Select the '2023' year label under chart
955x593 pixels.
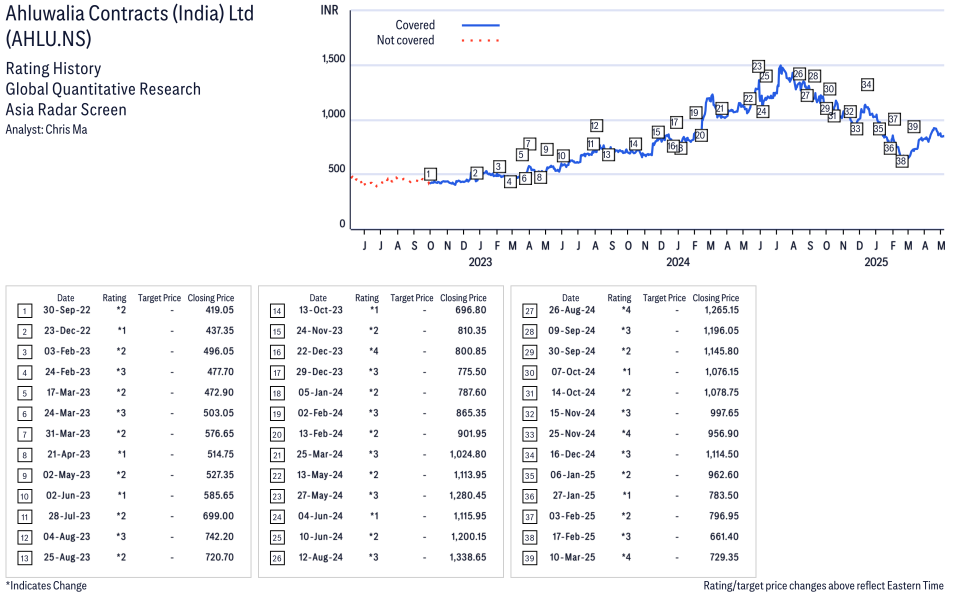[x=480, y=262]
